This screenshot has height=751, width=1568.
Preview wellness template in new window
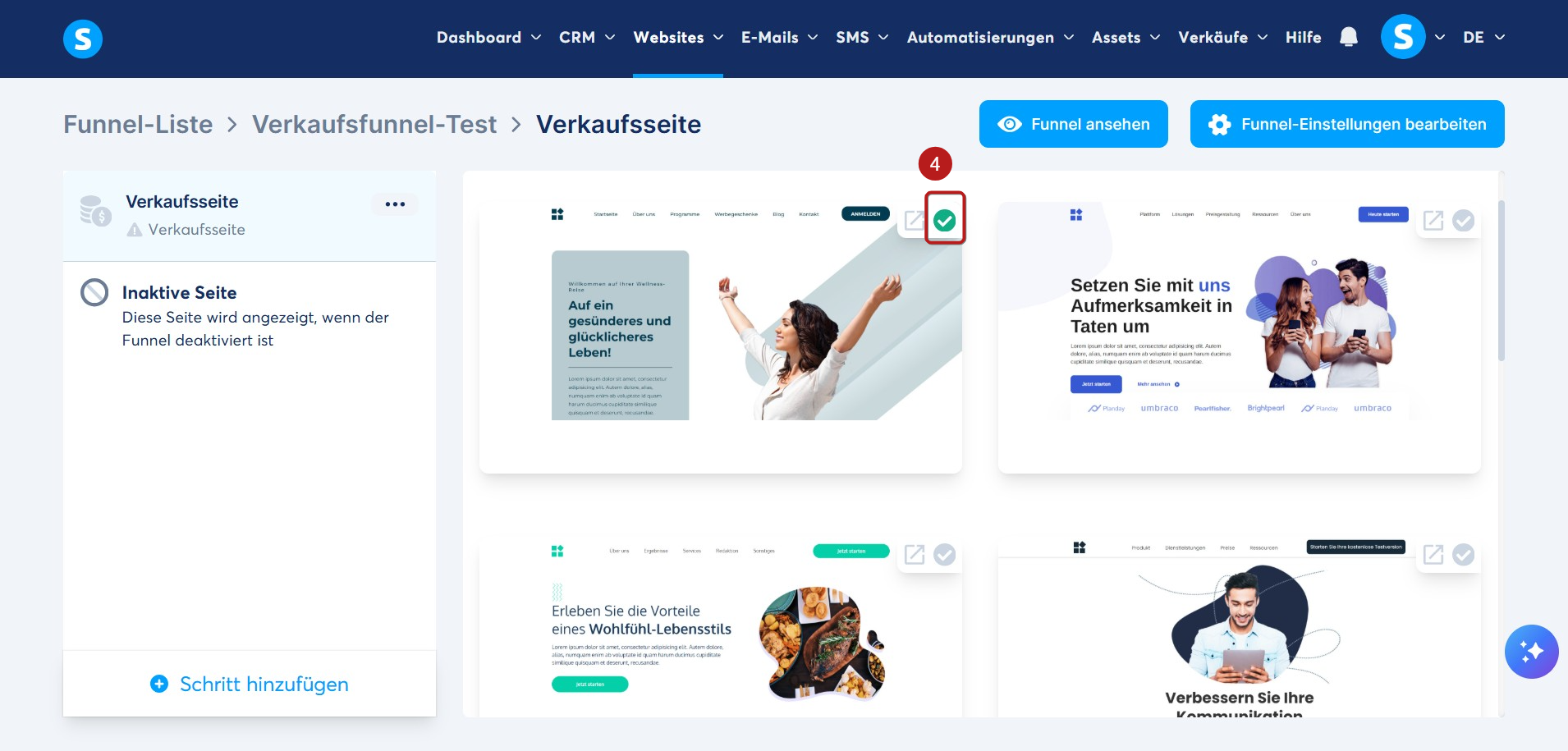(x=915, y=221)
